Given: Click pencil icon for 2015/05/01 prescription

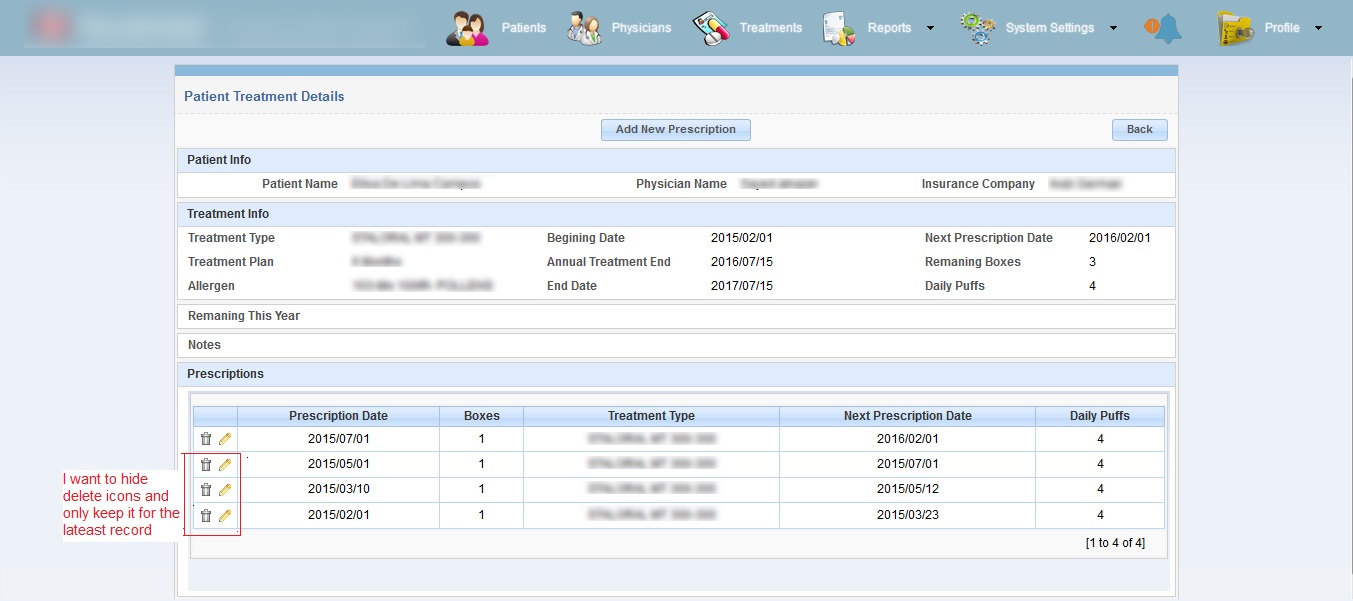Looking at the screenshot, I should [225, 465].
